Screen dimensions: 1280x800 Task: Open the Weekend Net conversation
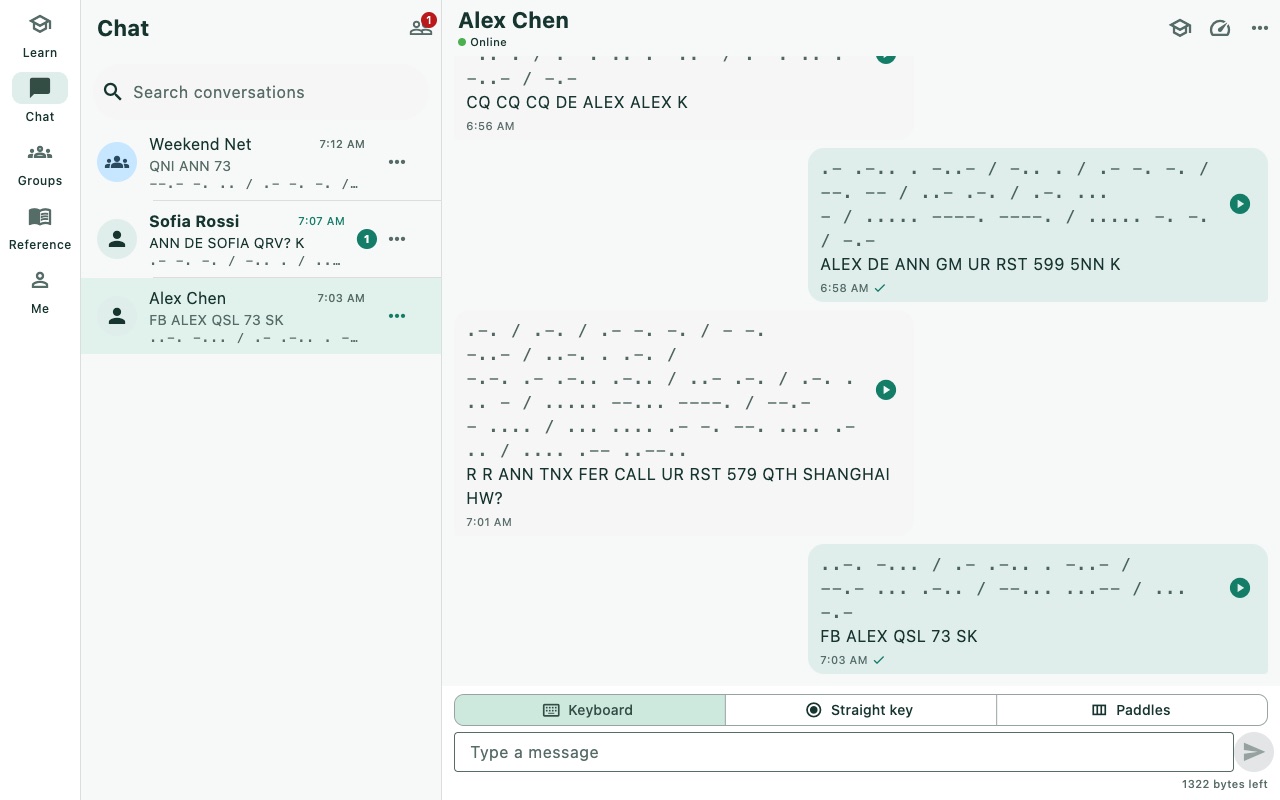point(261,162)
